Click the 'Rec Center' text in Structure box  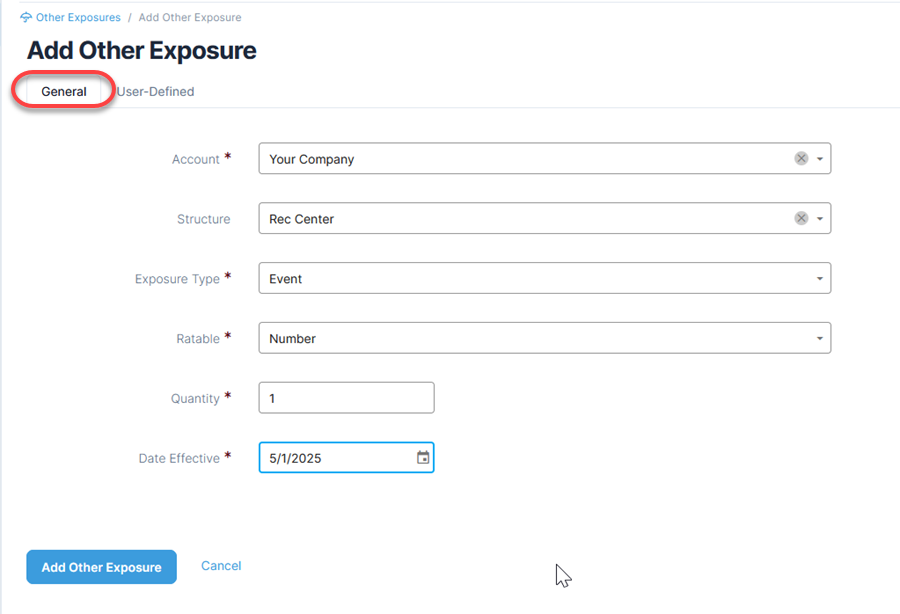coord(301,219)
